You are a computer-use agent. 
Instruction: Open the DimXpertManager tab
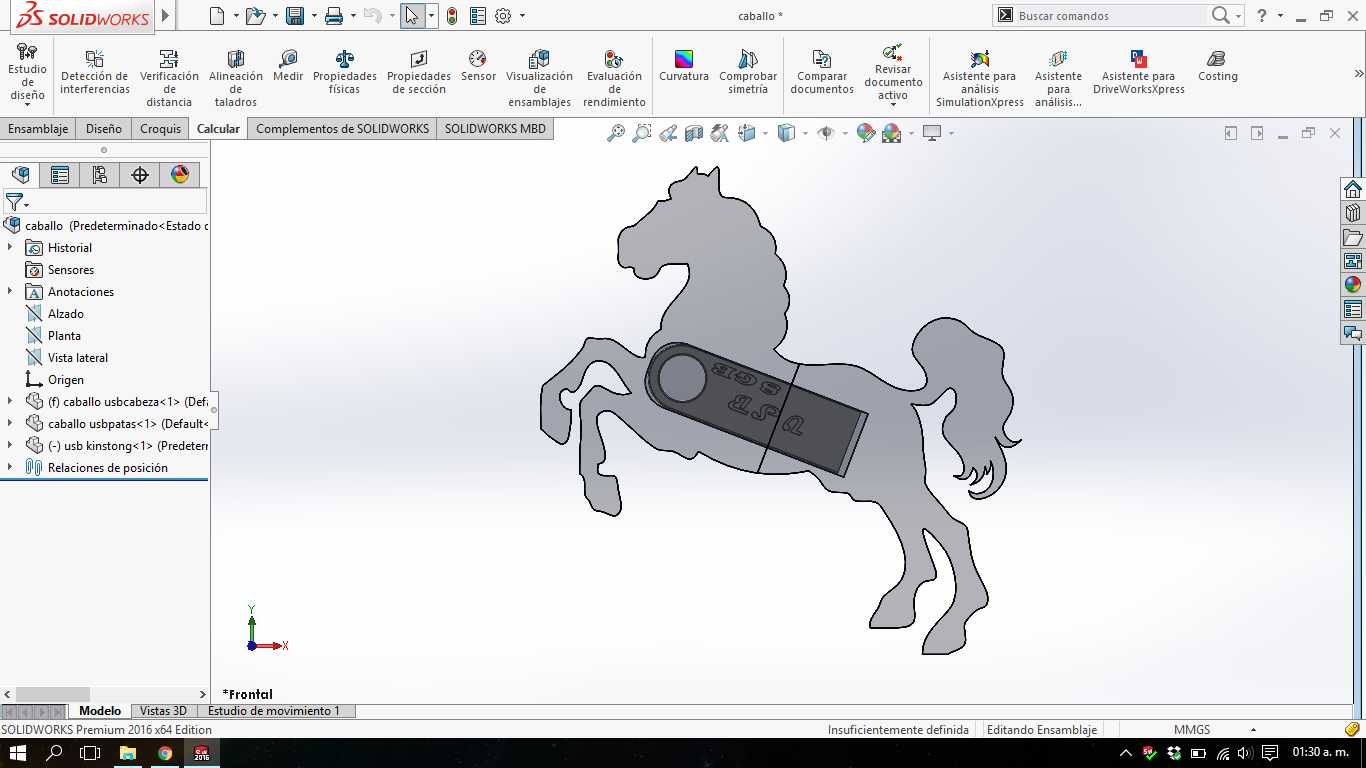(140, 175)
